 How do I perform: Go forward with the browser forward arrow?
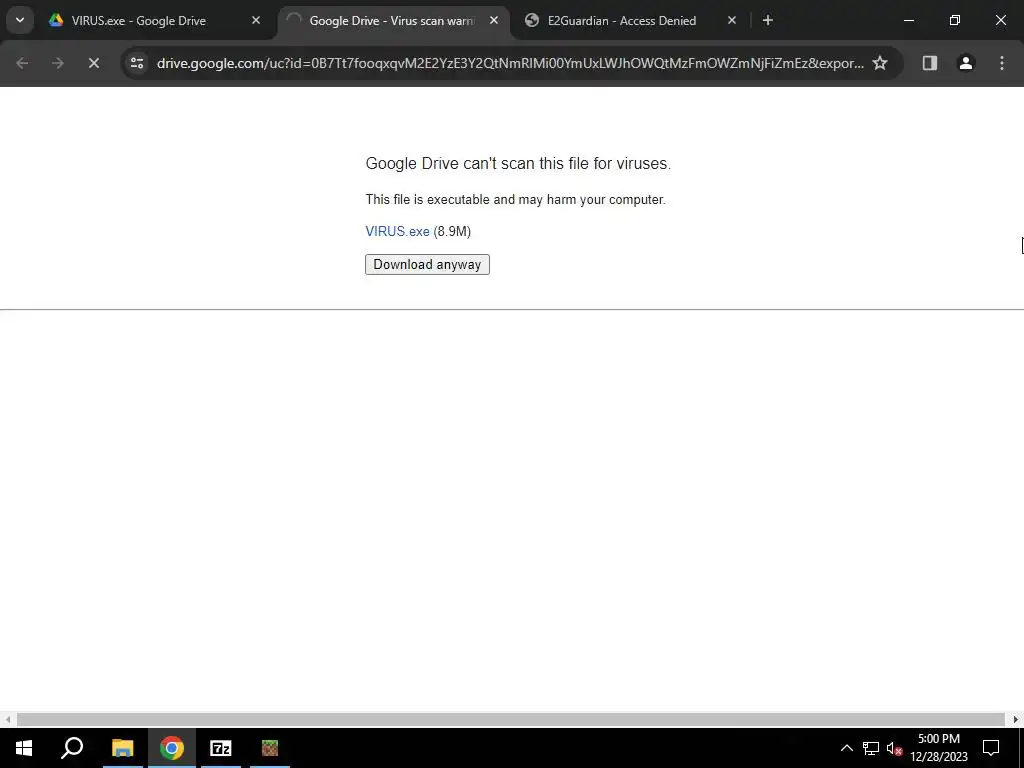tap(57, 63)
